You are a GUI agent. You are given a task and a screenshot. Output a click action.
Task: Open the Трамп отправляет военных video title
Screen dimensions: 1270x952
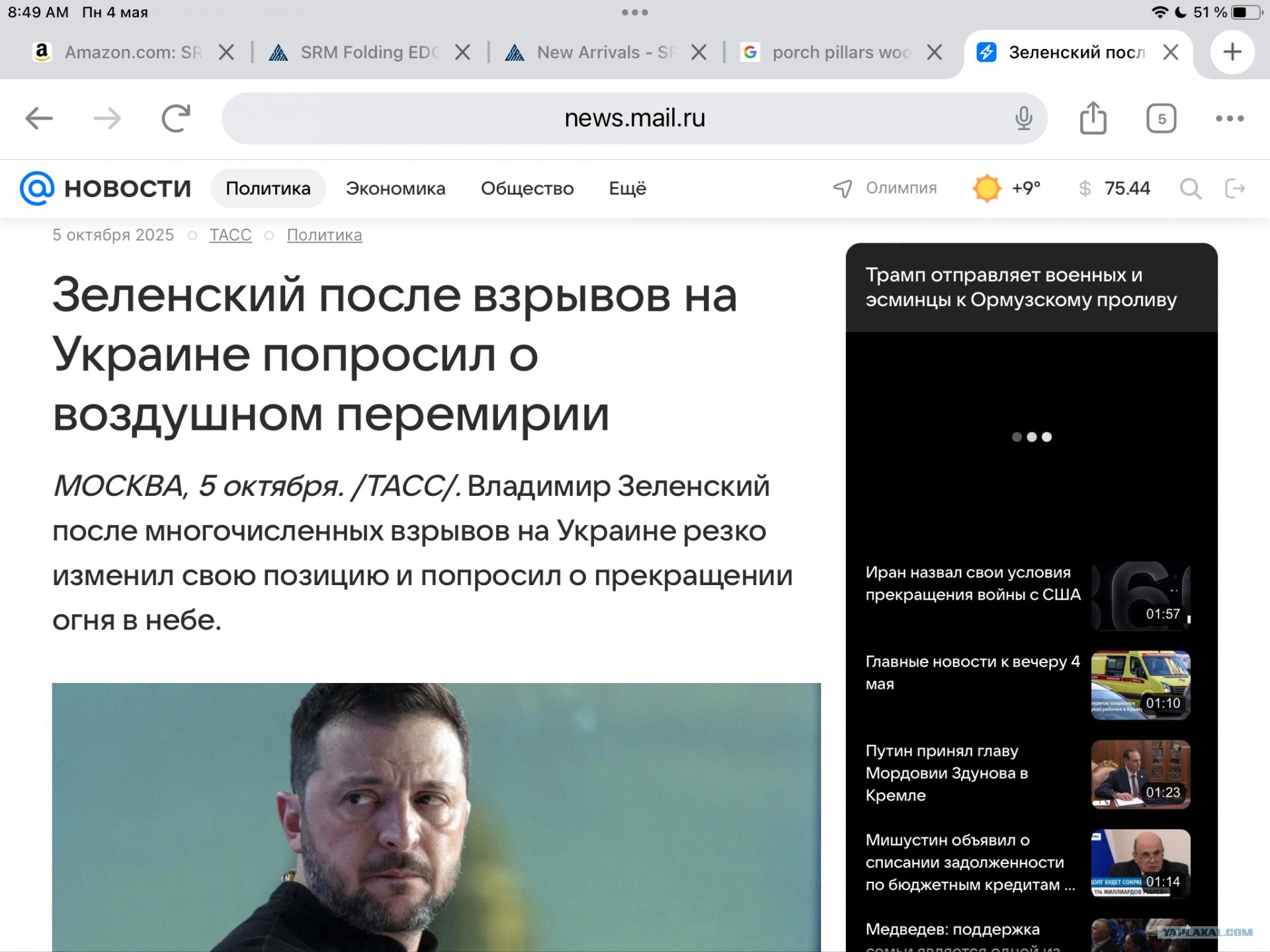1021,287
